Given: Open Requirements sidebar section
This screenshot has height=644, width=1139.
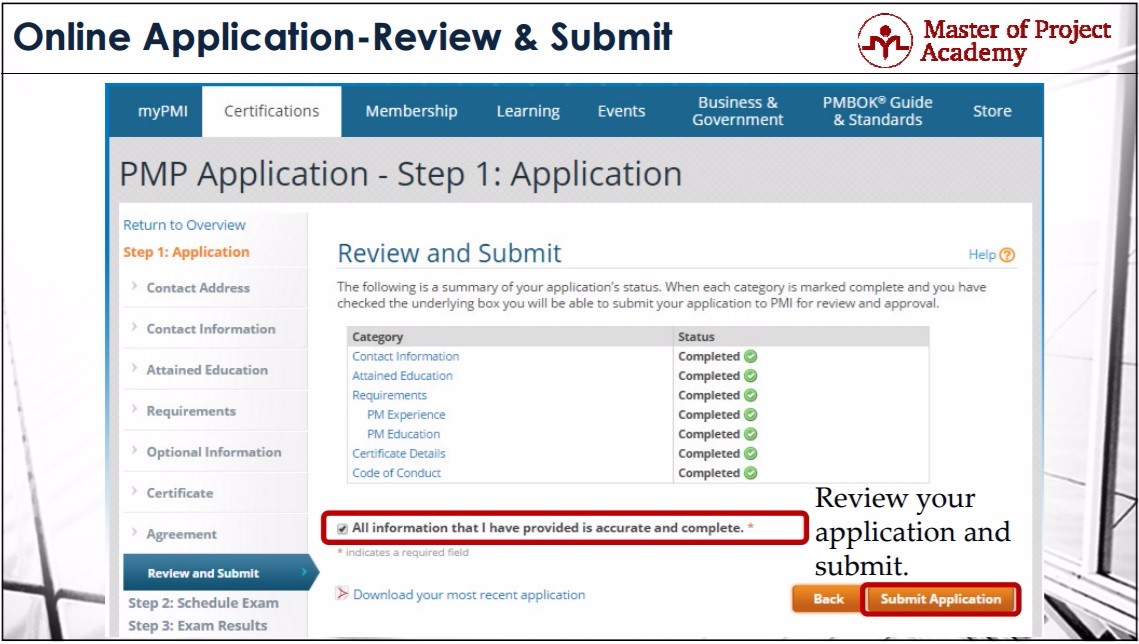Looking at the screenshot, I should 191,411.
